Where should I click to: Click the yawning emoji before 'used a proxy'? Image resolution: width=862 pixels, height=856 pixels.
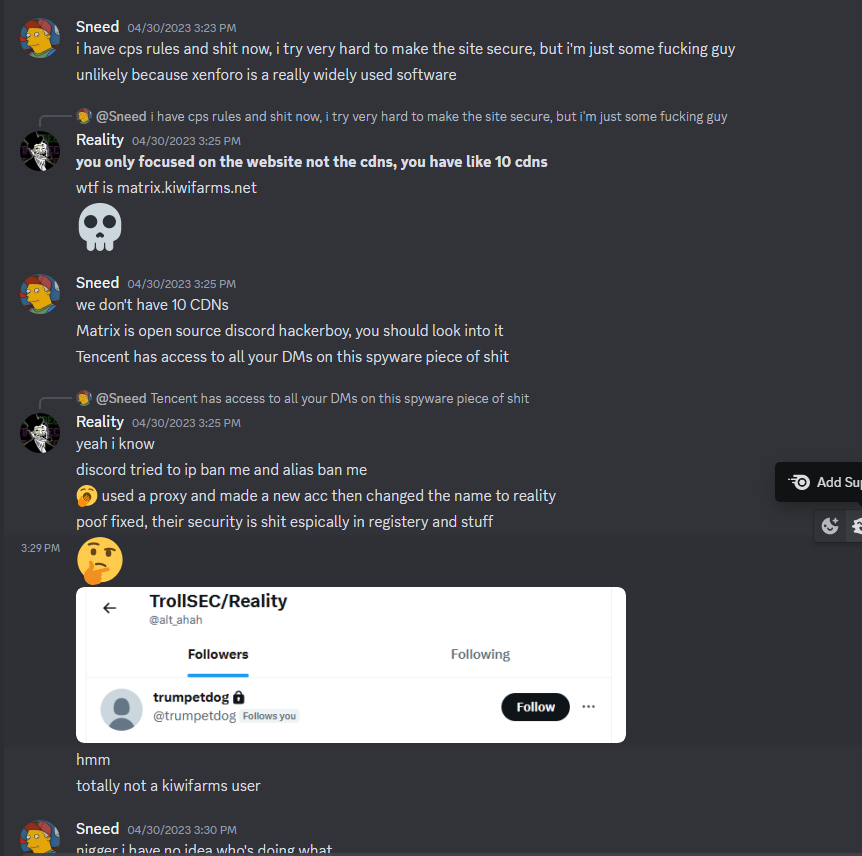coord(86,496)
